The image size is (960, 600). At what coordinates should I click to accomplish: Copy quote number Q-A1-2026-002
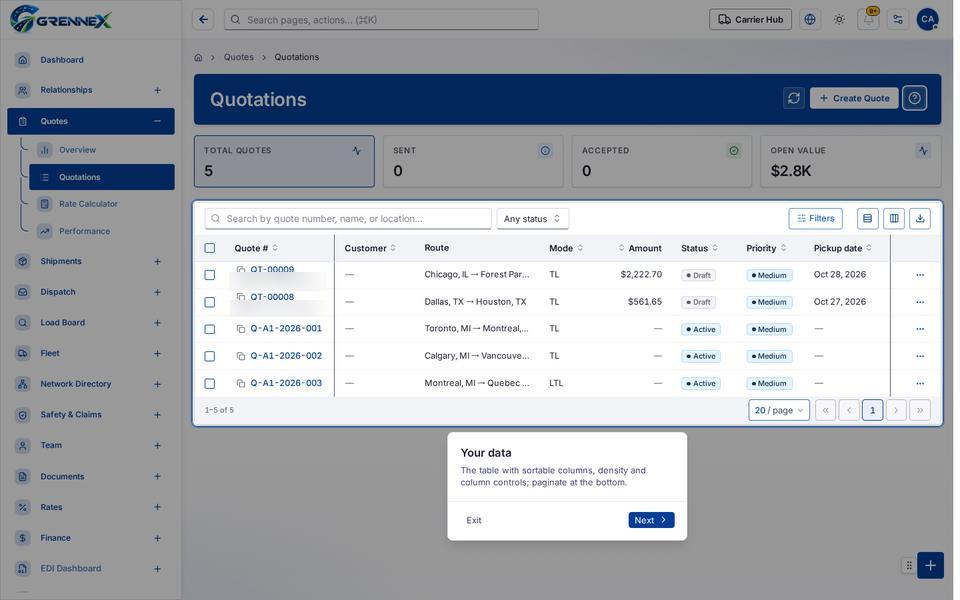point(241,356)
